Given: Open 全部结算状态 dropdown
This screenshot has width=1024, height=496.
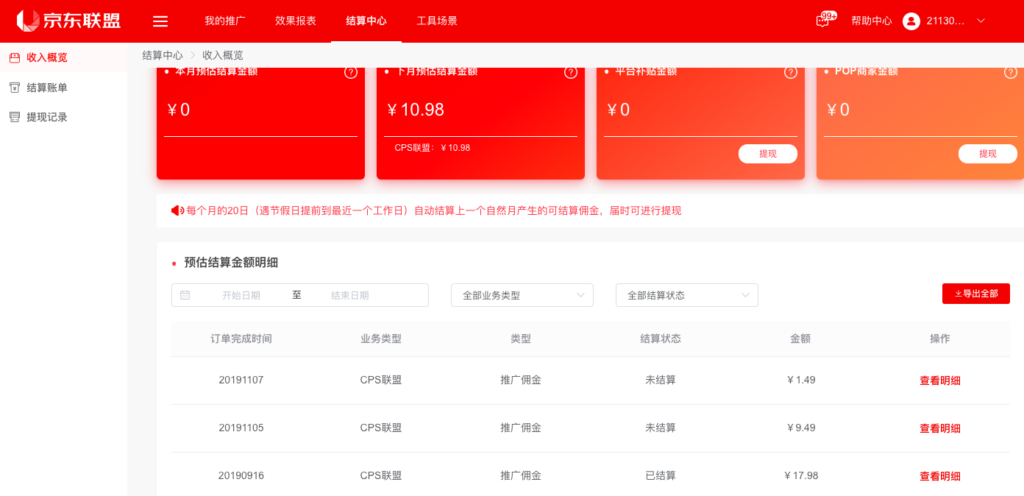Looking at the screenshot, I should coord(687,295).
